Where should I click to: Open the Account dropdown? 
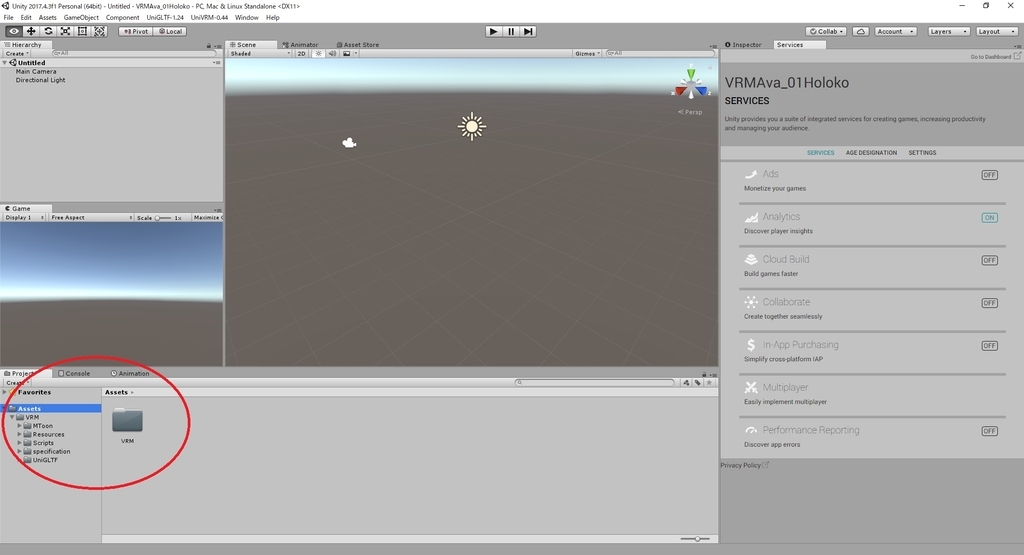pyautogui.click(x=895, y=31)
